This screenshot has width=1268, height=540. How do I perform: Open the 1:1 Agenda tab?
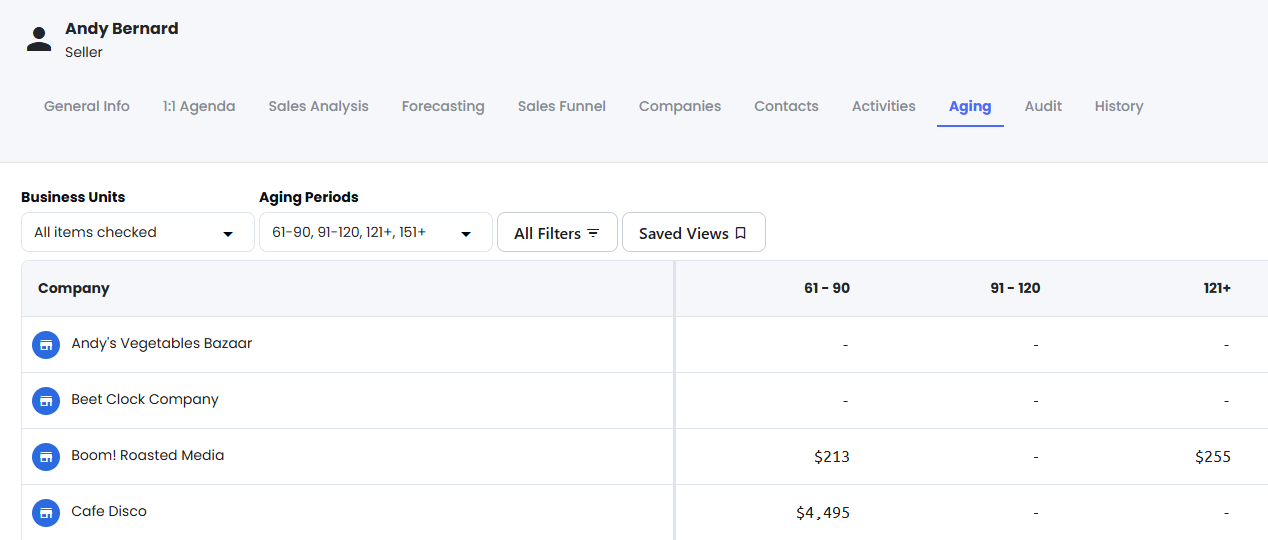(x=199, y=106)
